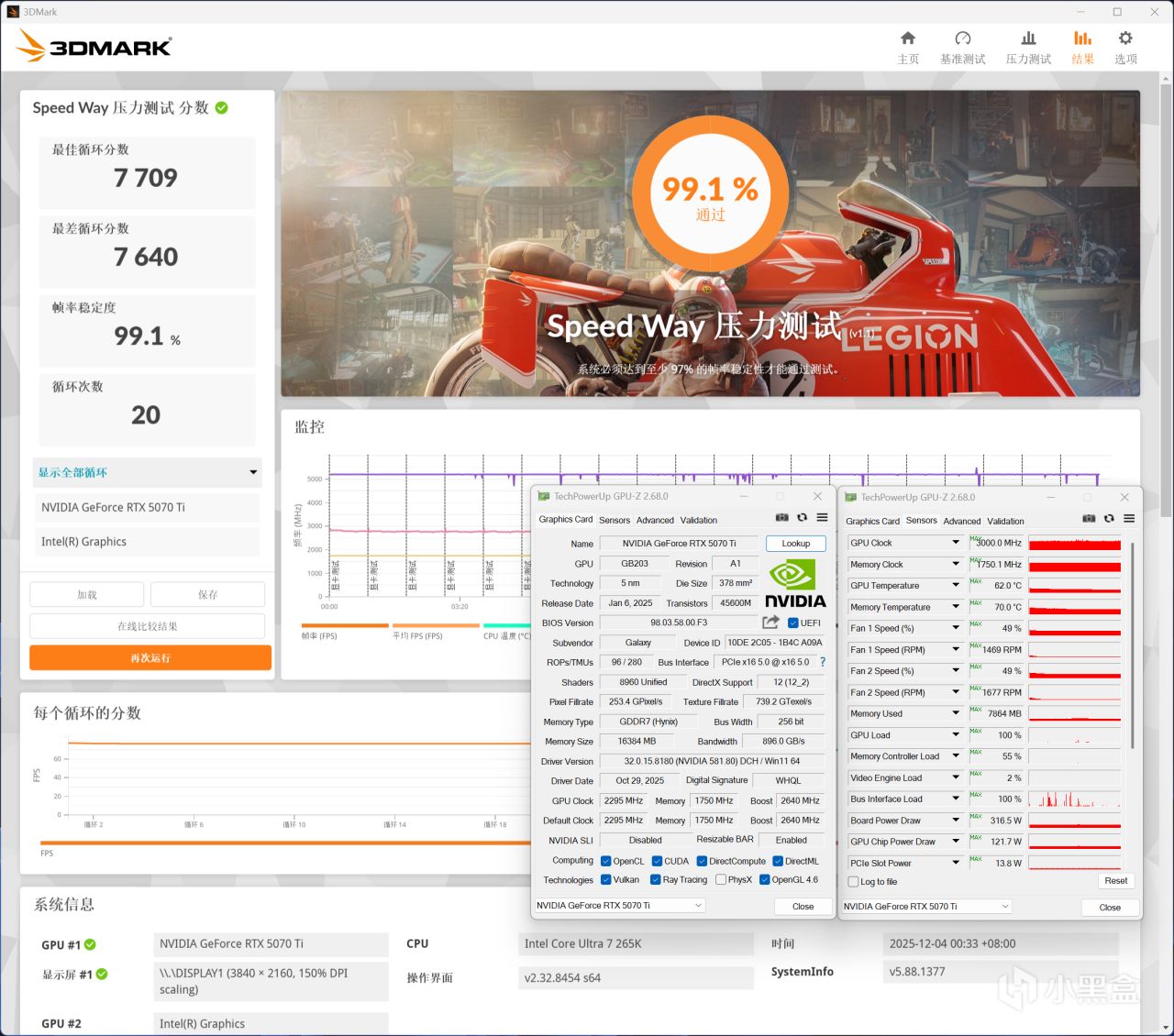The height and width of the screenshot is (1036, 1174).
Task: Click the GPU-Z app icon in Graphics Card window title
Action: tap(544, 496)
